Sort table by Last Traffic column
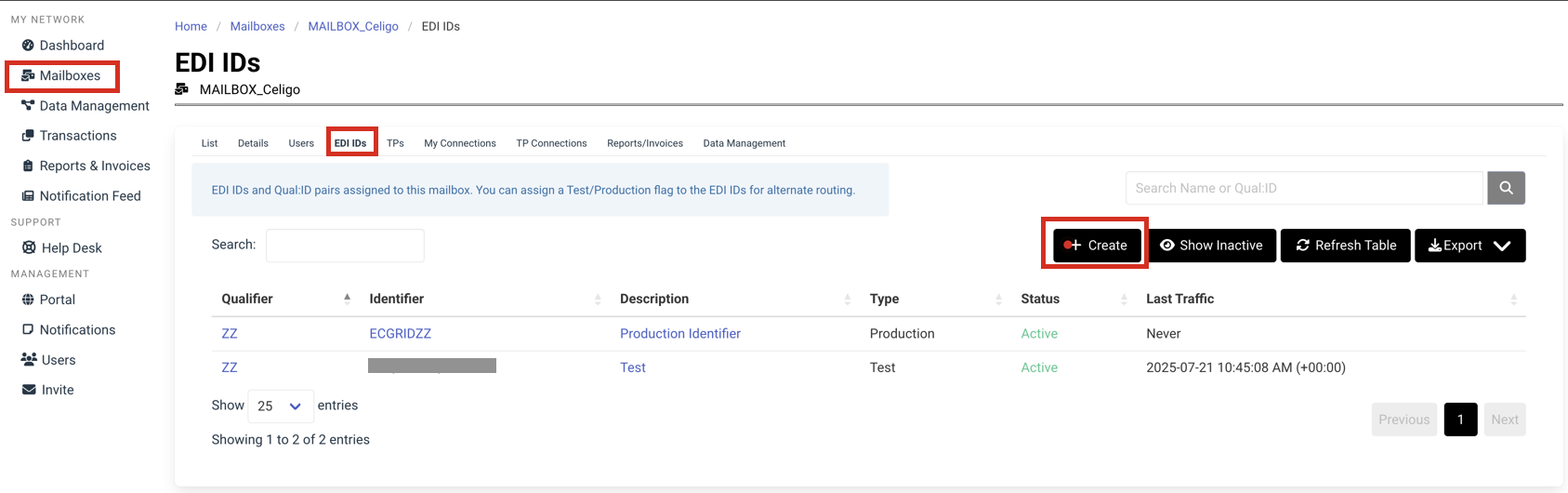The height and width of the screenshot is (493, 1568). (x=1331, y=299)
